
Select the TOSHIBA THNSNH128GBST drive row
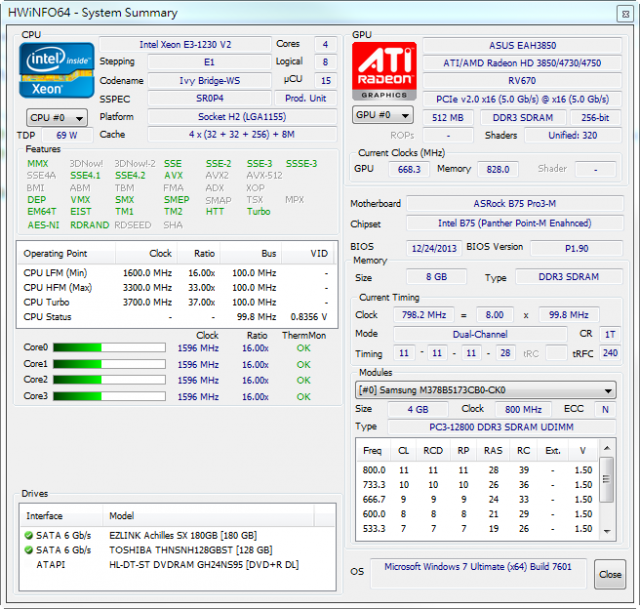(177, 550)
